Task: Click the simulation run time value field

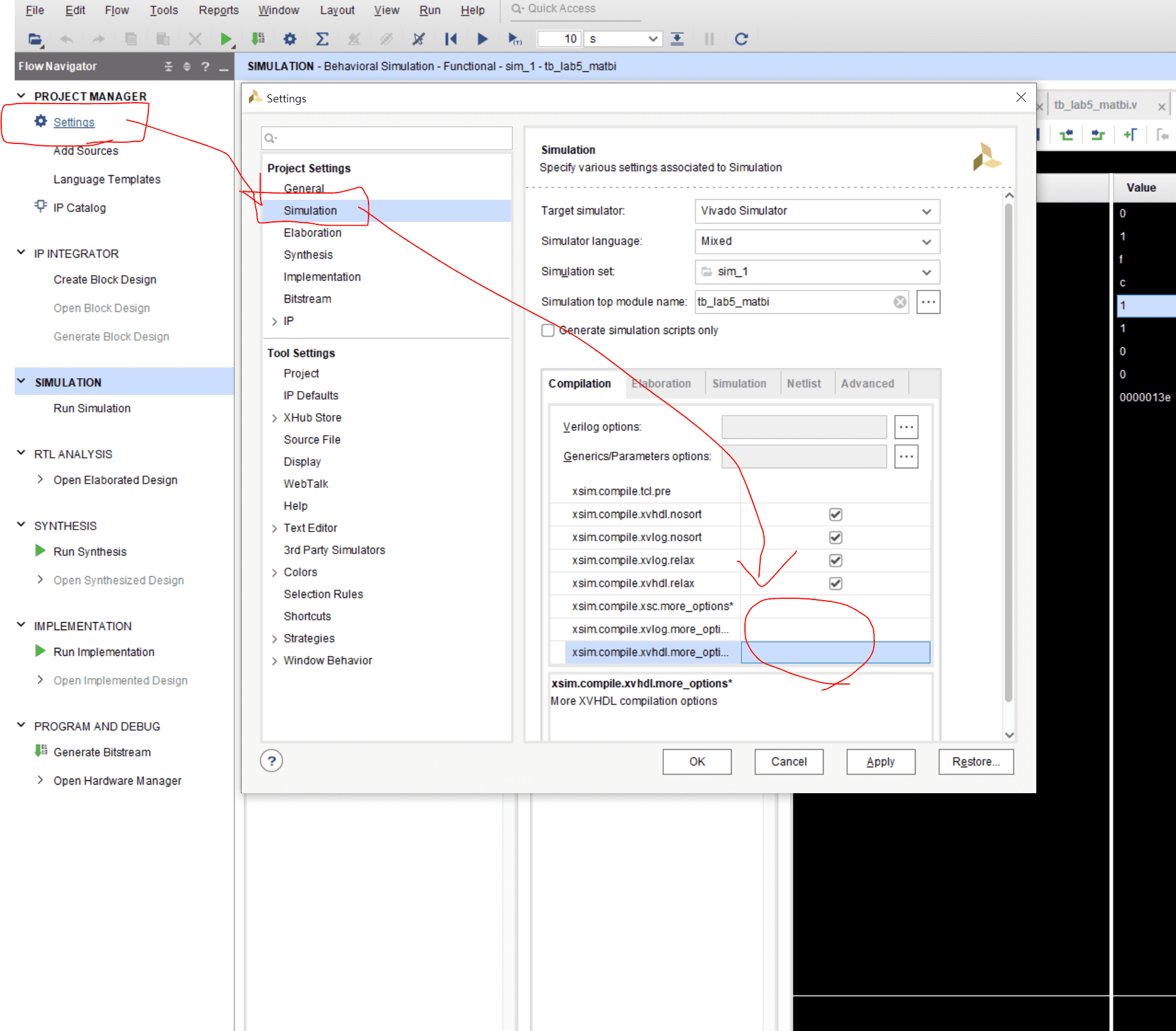Action: point(559,39)
